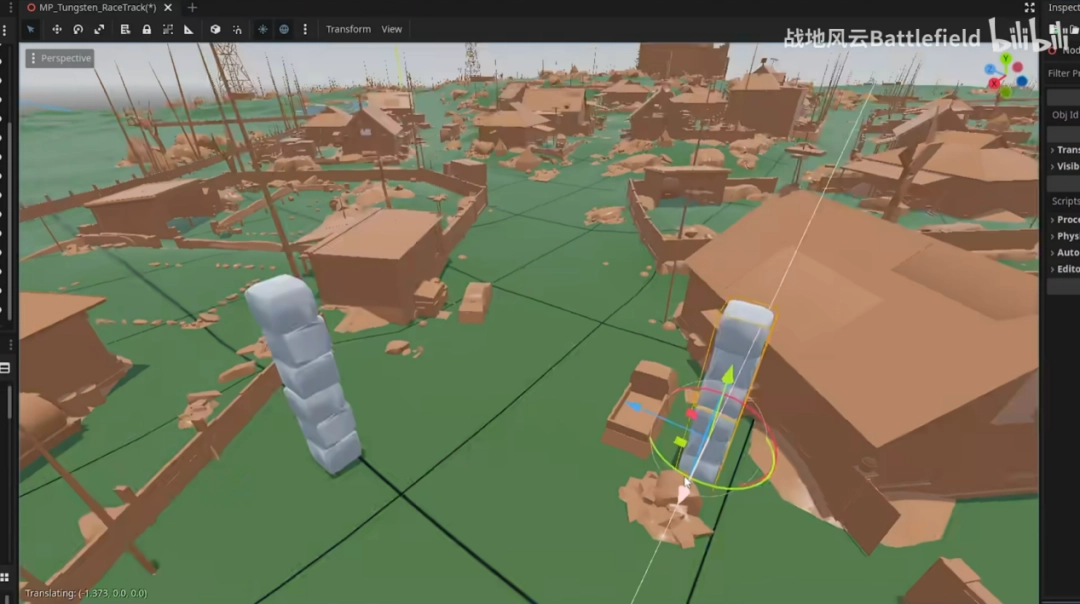This screenshot has height=604, width=1080.
Task: Open the Transform menu
Action: point(348,29)
